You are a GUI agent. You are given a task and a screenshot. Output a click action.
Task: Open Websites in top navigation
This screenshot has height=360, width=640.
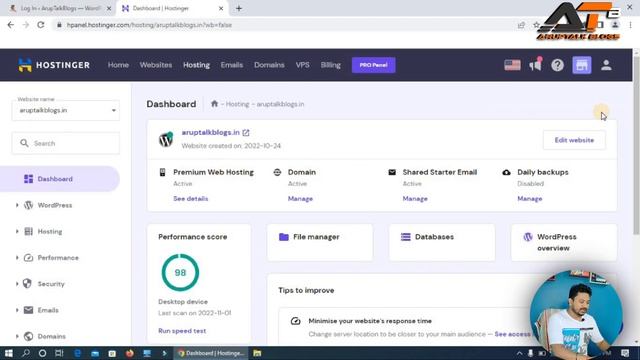[156, 65]
